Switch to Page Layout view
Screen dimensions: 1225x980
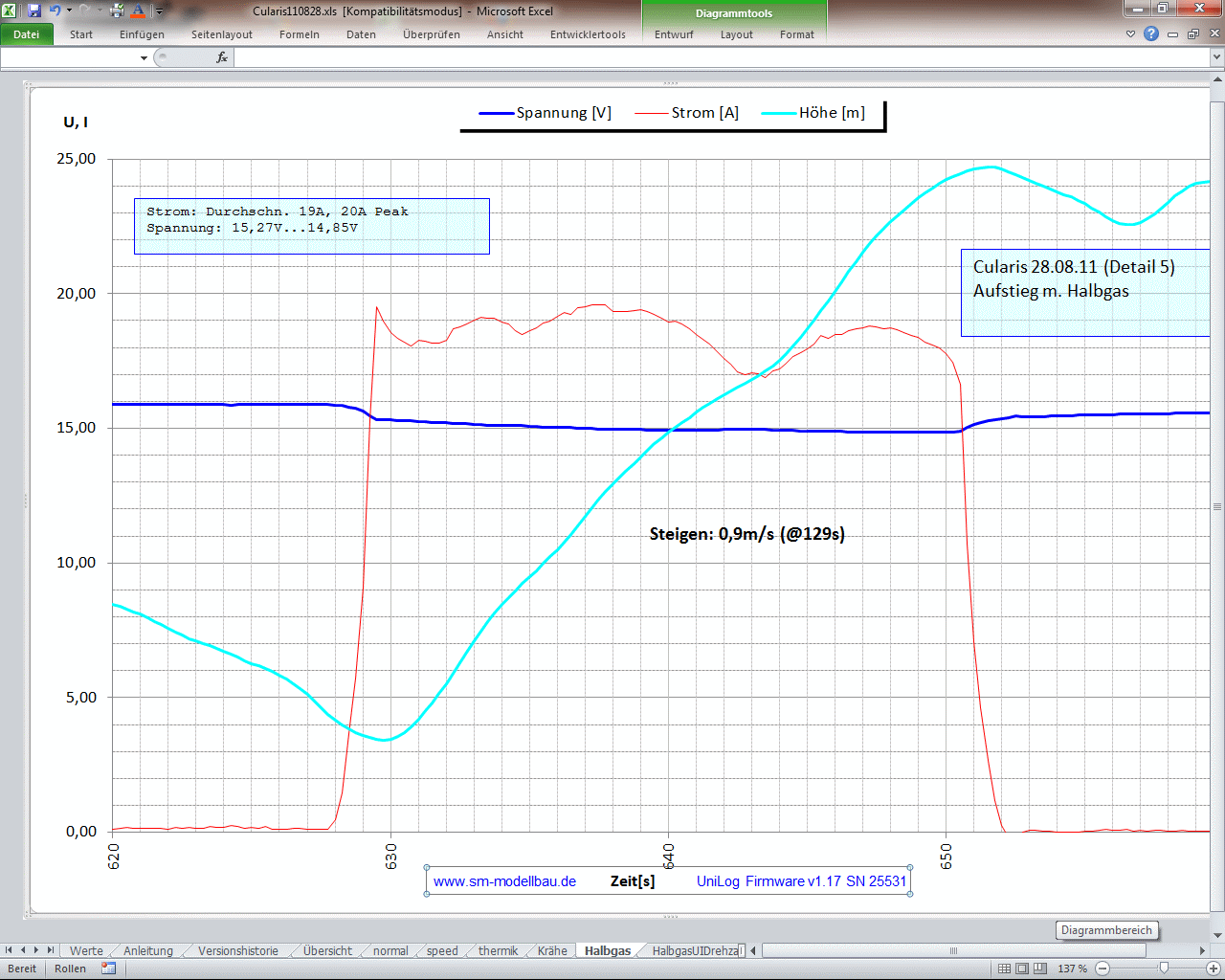click(1022, 969)
